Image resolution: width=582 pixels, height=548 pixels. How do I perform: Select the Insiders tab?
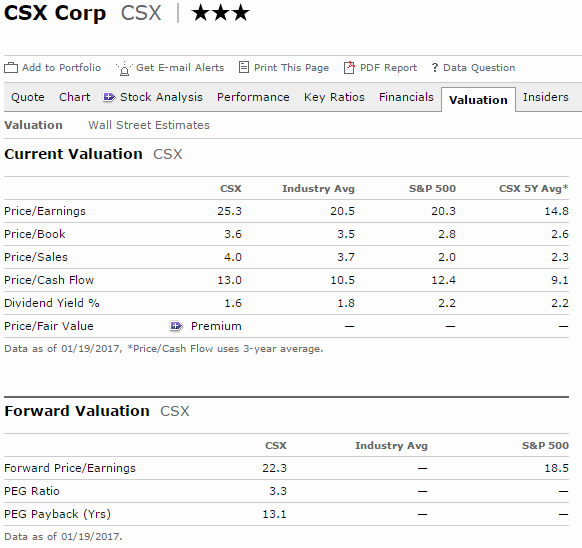coord(546,97)
